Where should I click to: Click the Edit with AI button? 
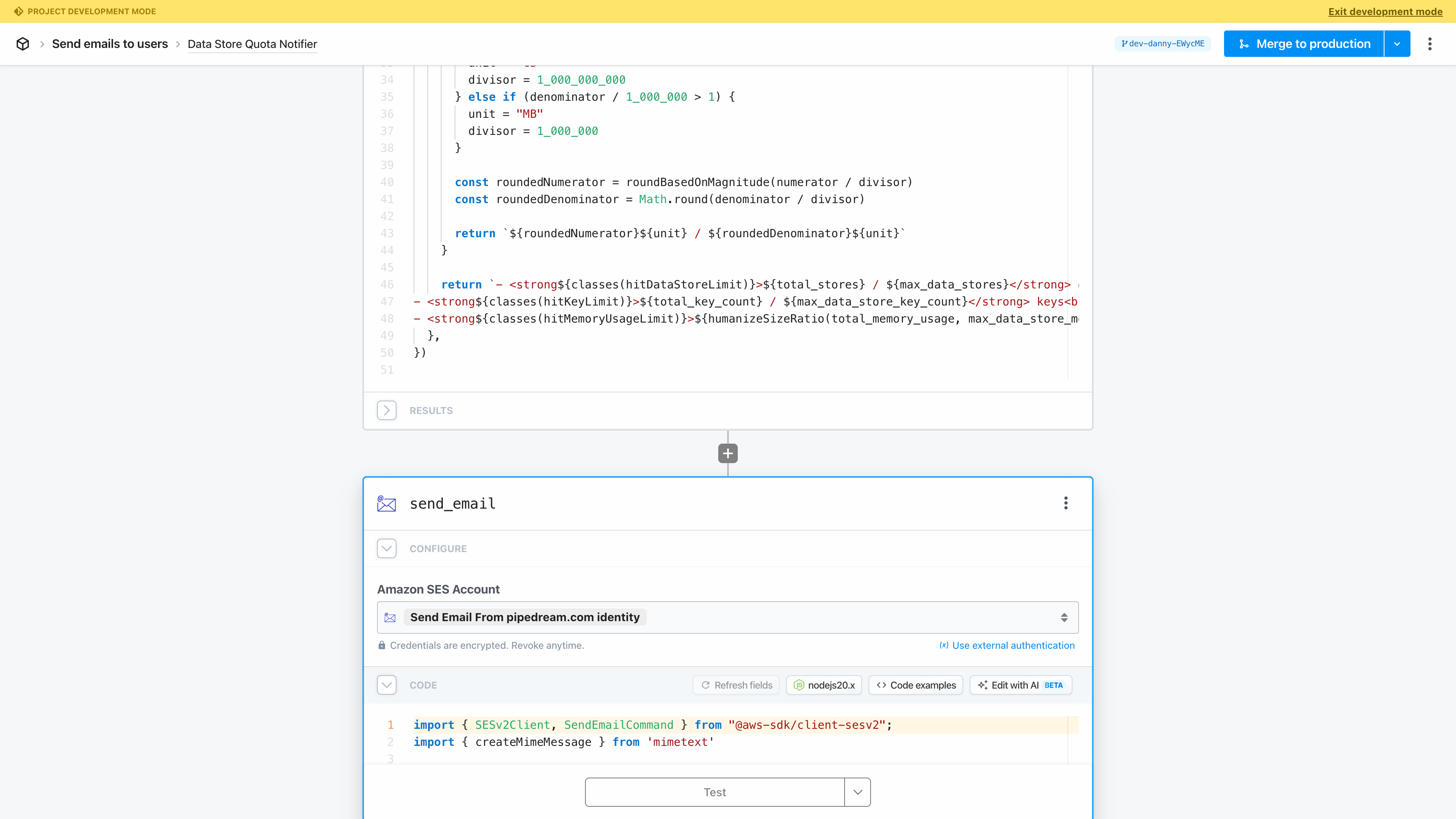(x=1021, y=685)
